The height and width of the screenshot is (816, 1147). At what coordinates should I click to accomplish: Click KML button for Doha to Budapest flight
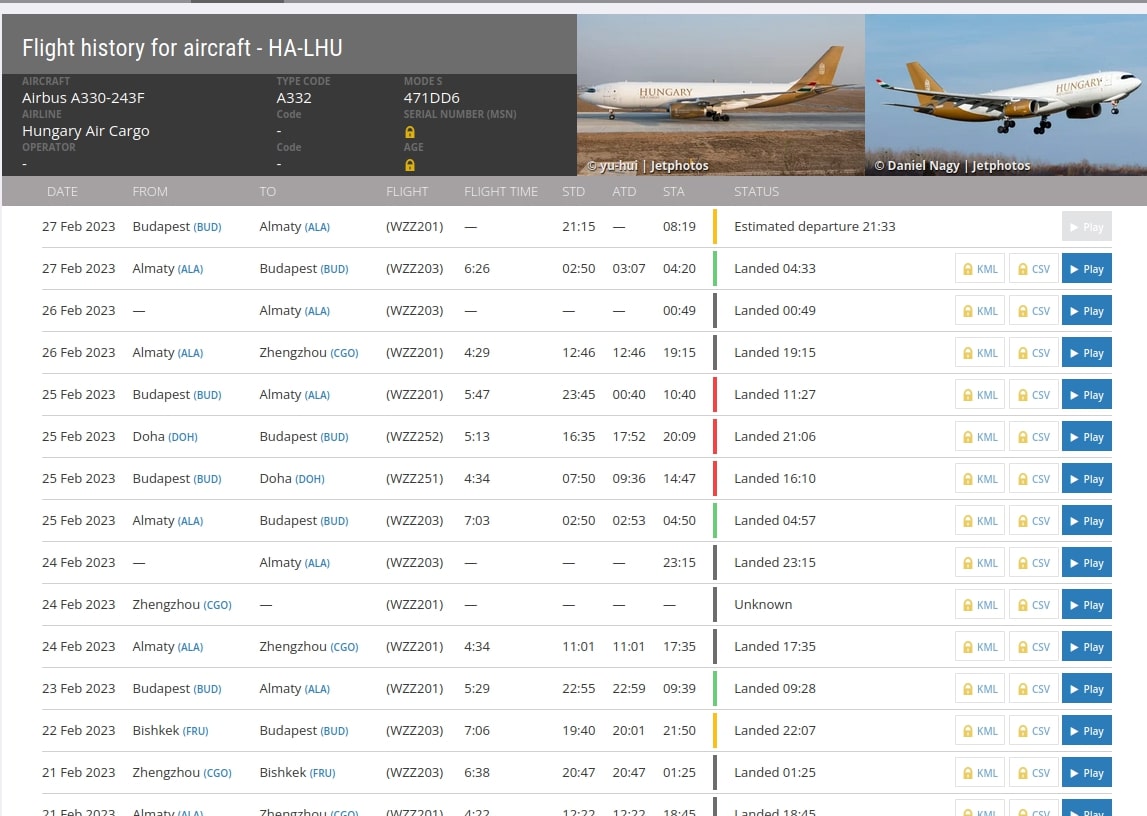coord(979,437)
